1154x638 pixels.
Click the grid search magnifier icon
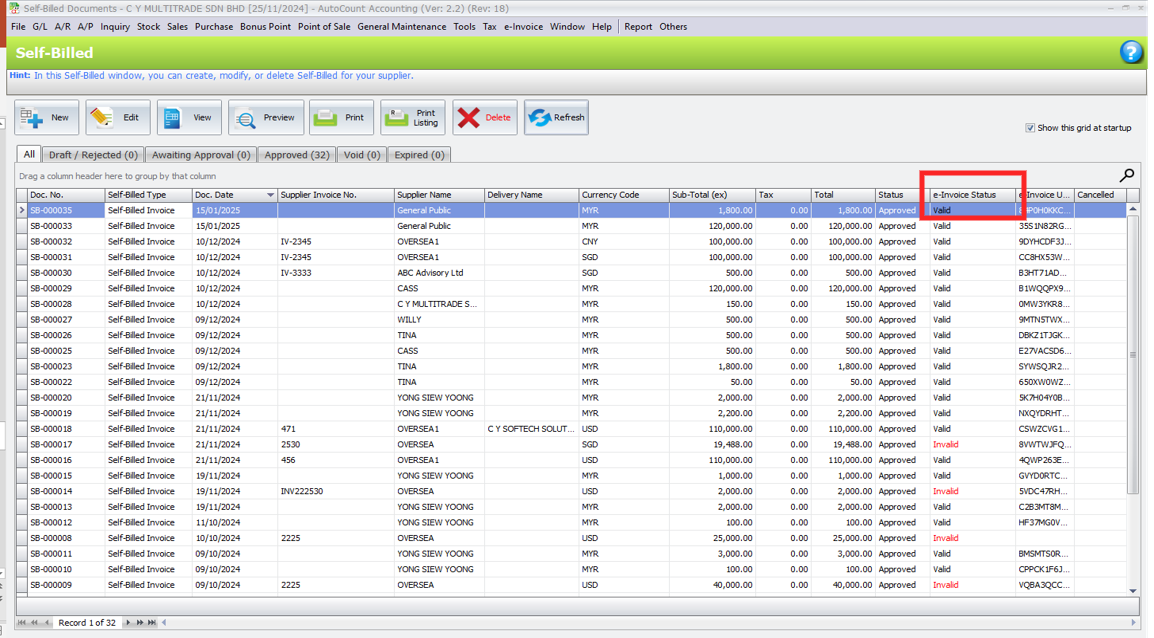tap(1127, 175)
